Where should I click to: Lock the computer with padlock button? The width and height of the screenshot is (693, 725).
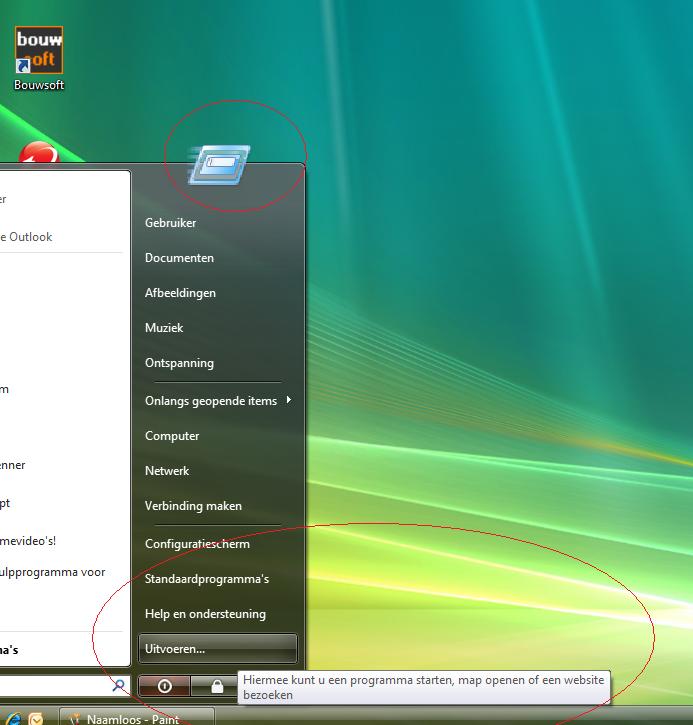pyautogui.click(x=217, y=686)
